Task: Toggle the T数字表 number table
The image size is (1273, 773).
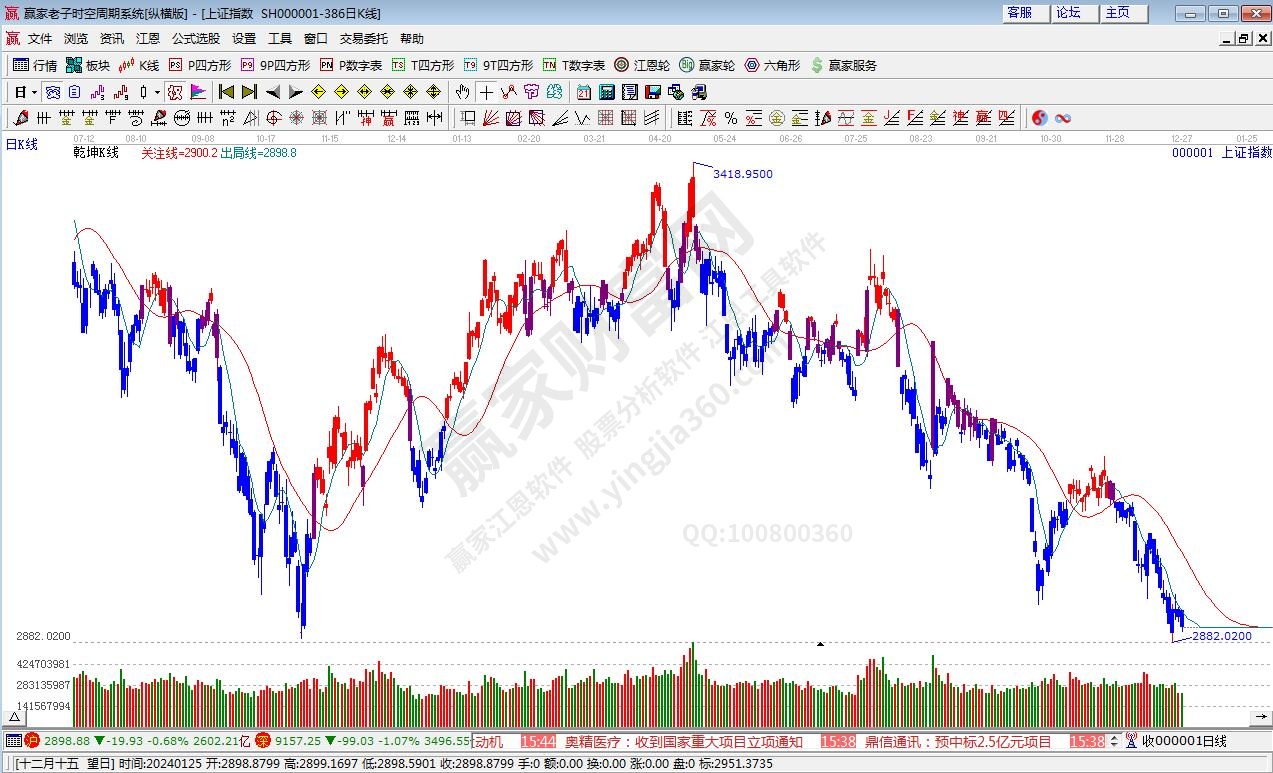Action: pos(574,65)
